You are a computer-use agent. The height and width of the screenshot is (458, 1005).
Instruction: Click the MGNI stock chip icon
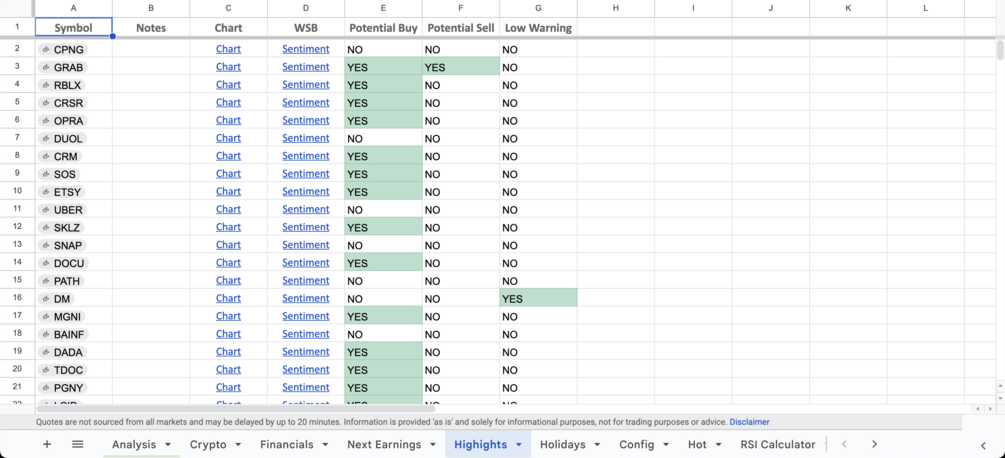coord(46,316)
